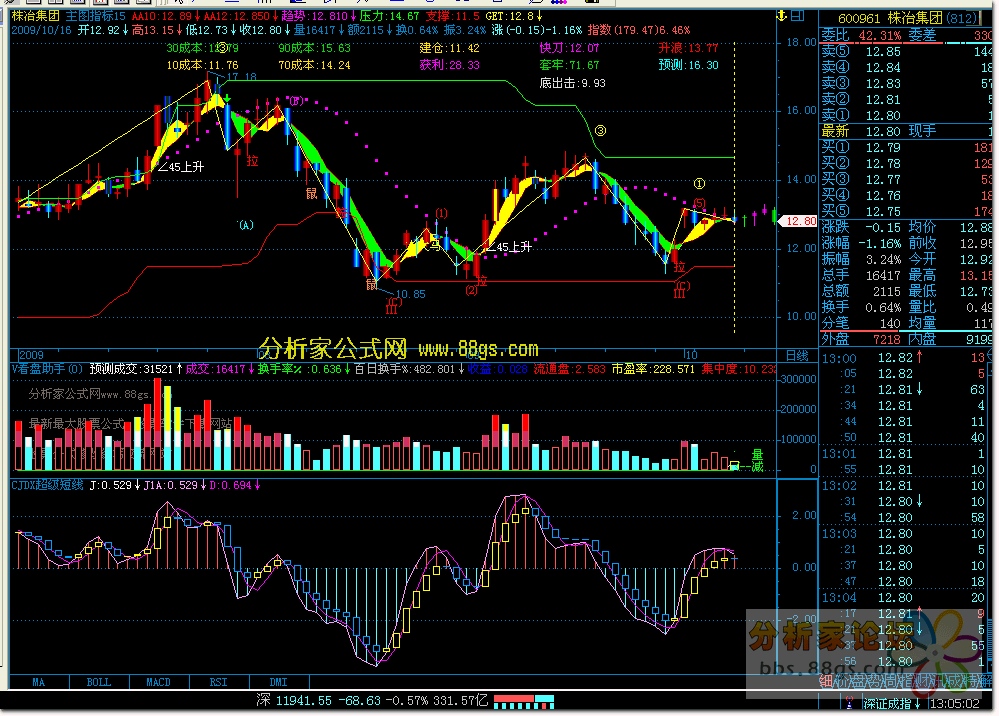
Task: Click the 13:02 12.81 tick row
Action: [905, 486]
